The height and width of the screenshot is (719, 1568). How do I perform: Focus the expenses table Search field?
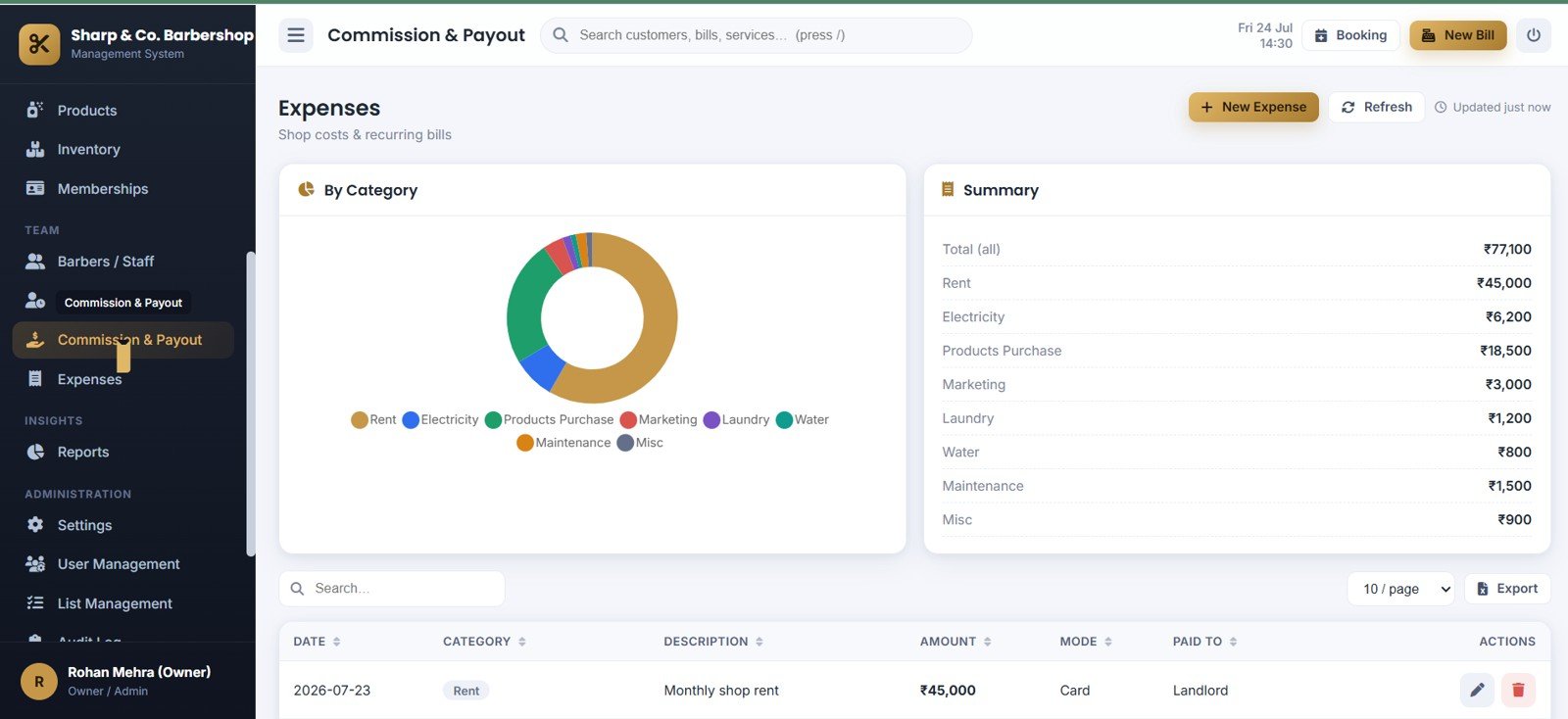coord(392,589)
